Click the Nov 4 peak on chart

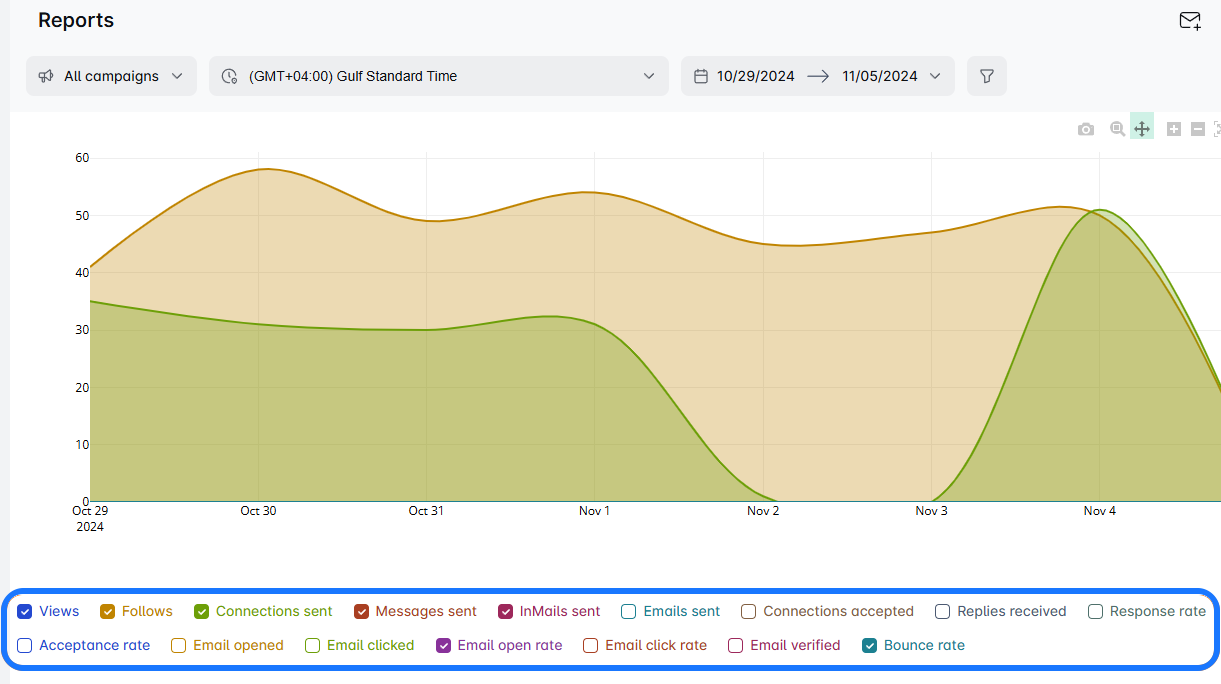[x=1100, y=210]
